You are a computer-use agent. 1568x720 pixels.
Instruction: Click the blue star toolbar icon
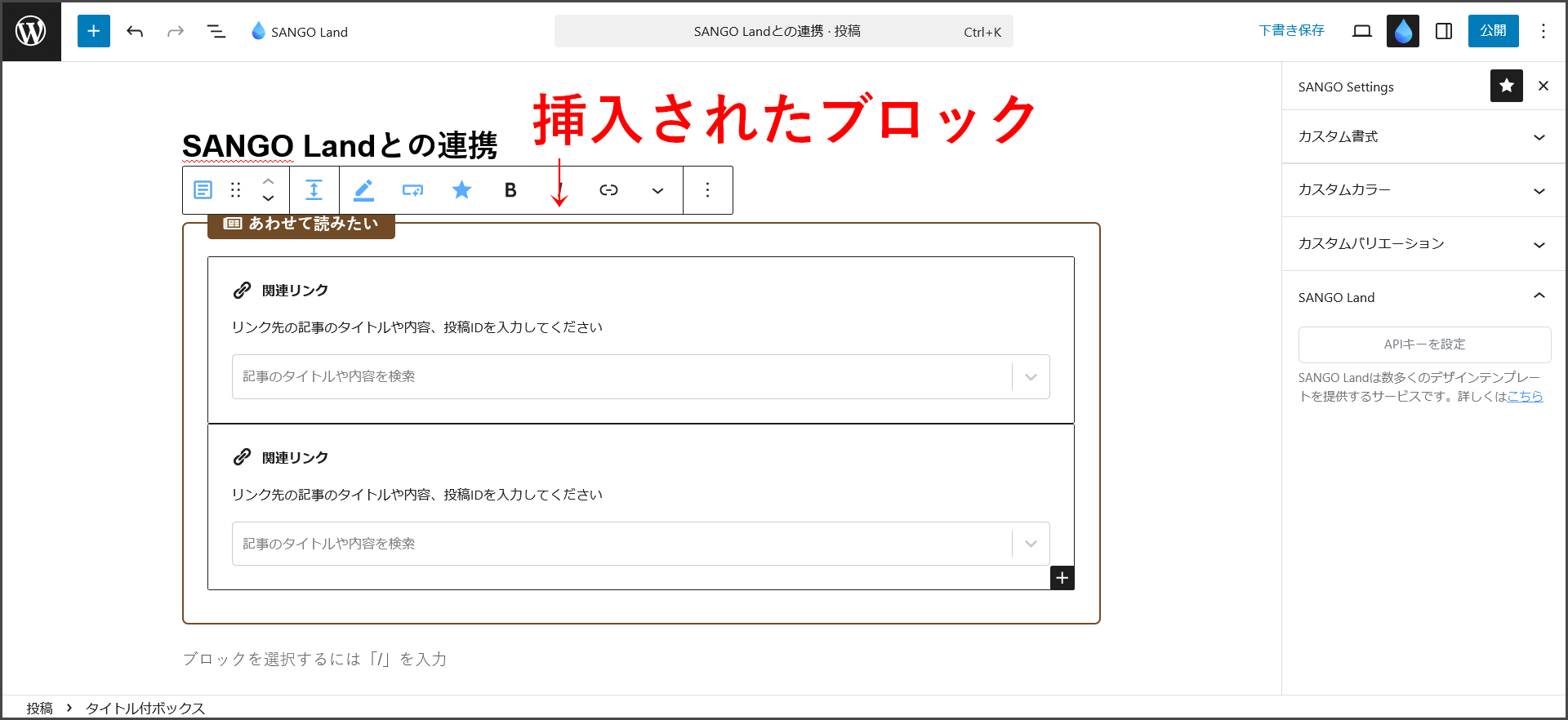click(461, 190)
